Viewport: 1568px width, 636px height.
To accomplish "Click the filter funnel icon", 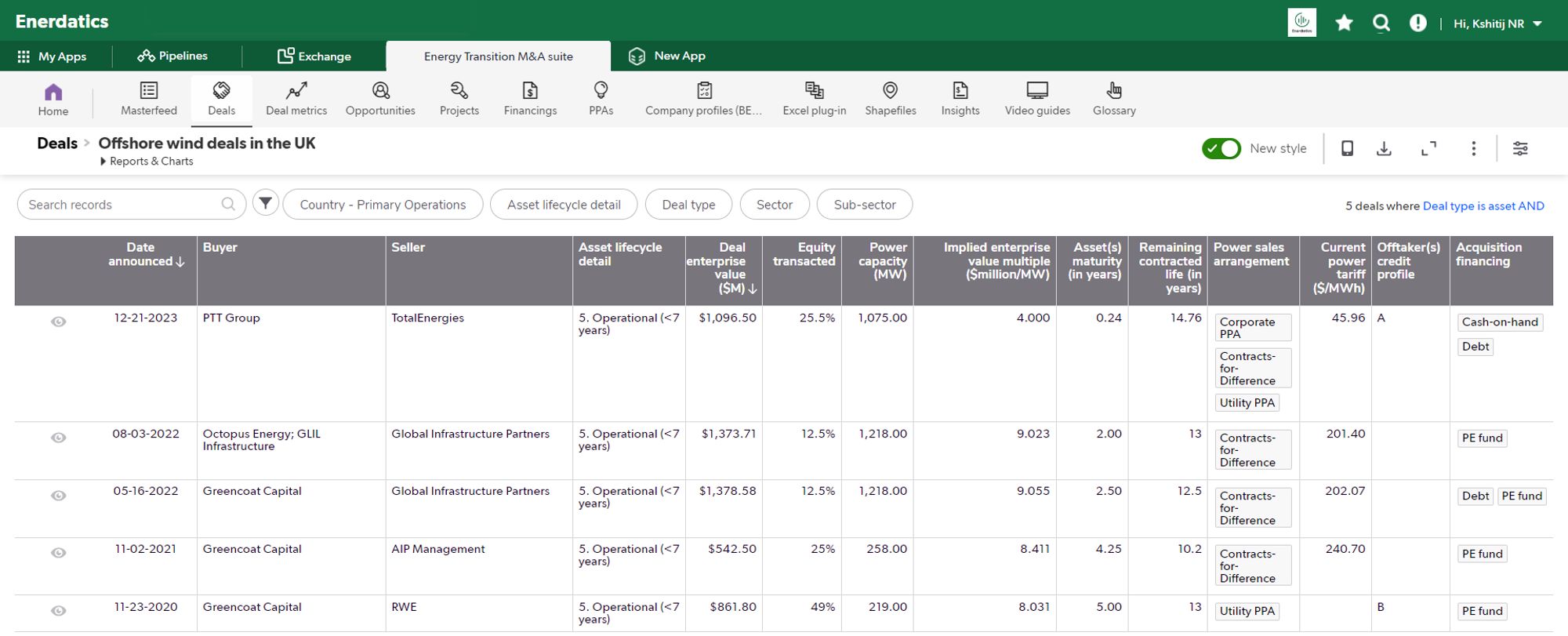I will click(x=266, y=204).
